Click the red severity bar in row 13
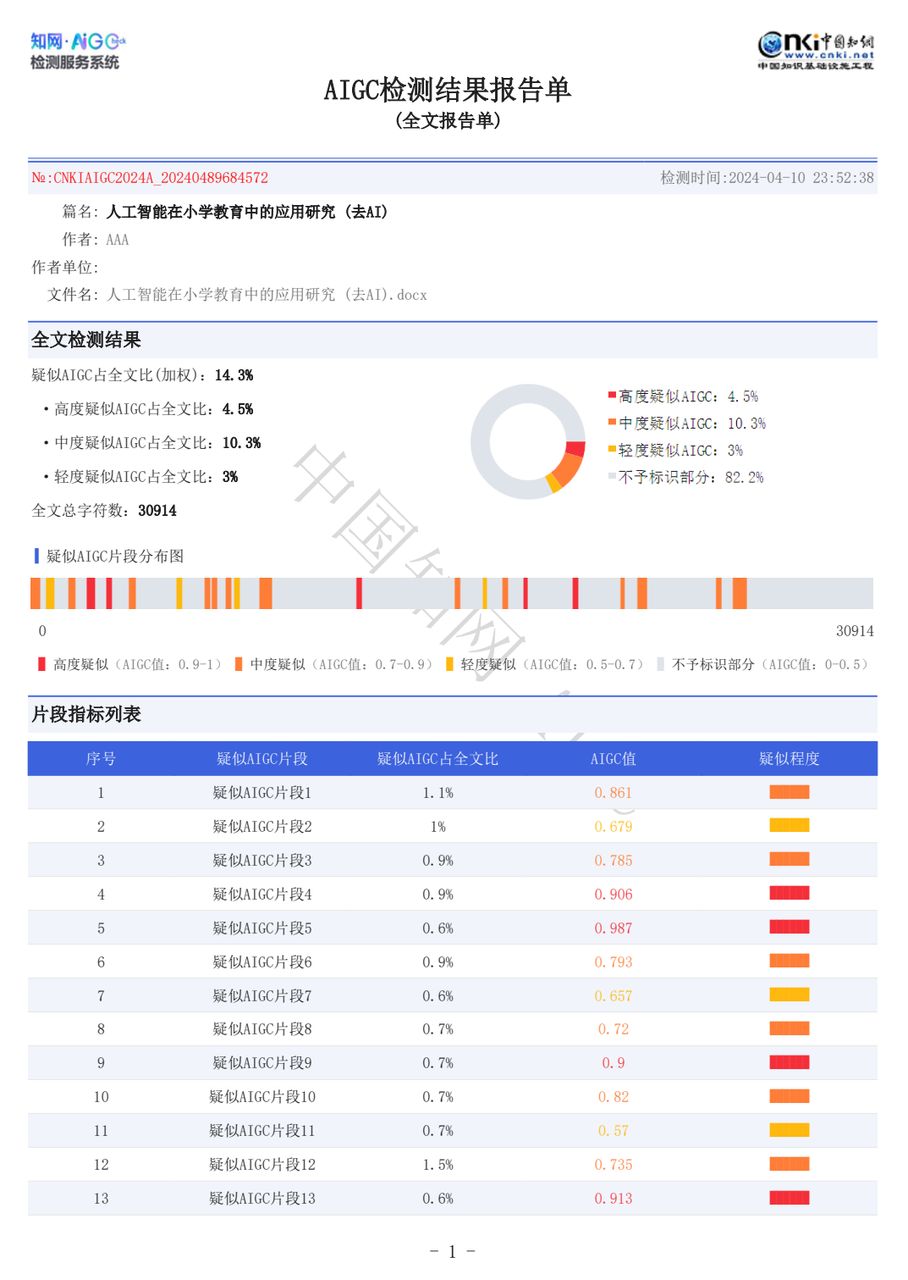The width and height of the screenshot is (908, 1280). 789,1197
